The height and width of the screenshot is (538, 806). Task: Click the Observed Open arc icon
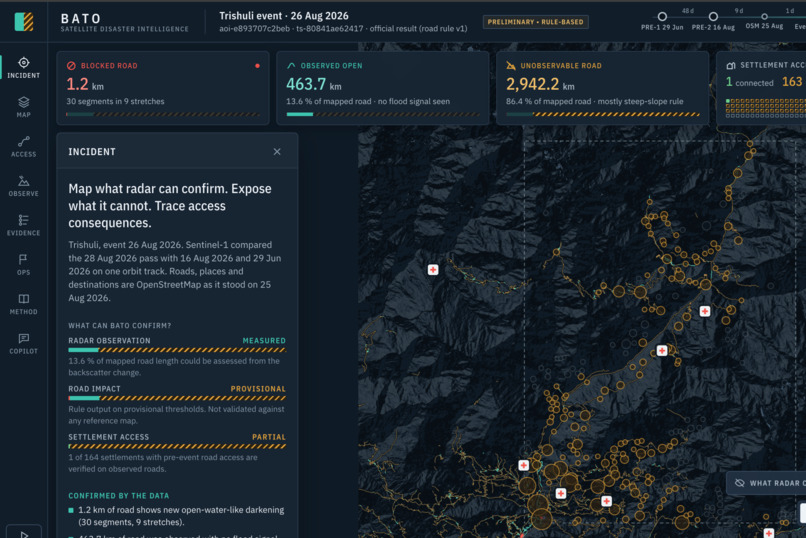pyautogui.click(x=291, y=66)
